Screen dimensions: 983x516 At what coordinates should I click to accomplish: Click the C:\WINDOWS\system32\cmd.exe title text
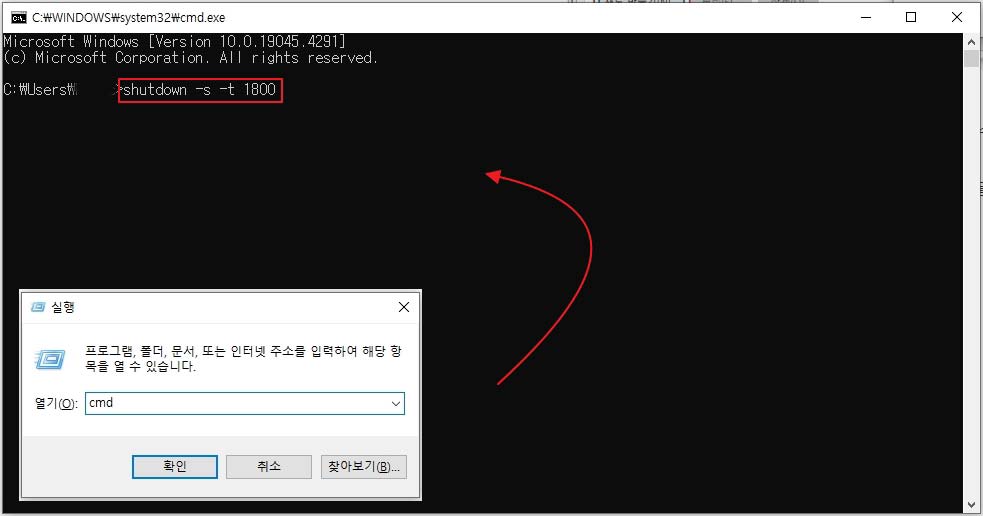tap(129, 18)
